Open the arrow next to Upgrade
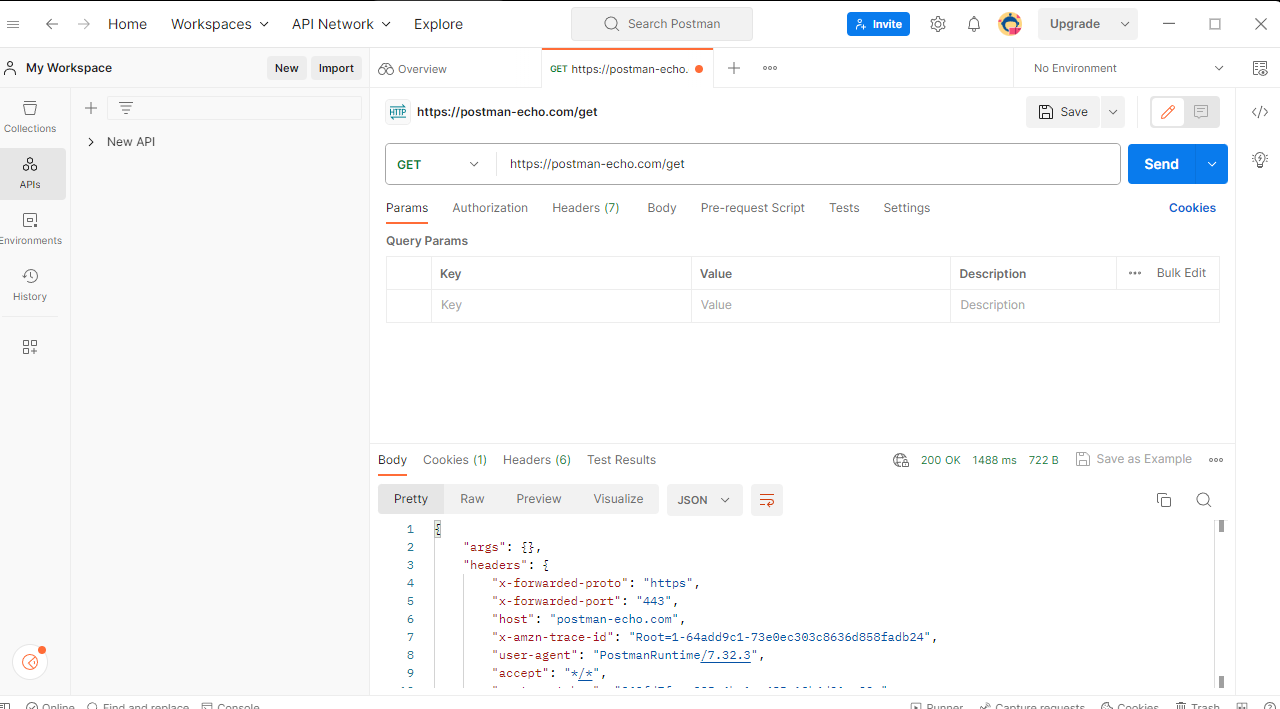1280x709 pixels. (x=1125, y=24)
